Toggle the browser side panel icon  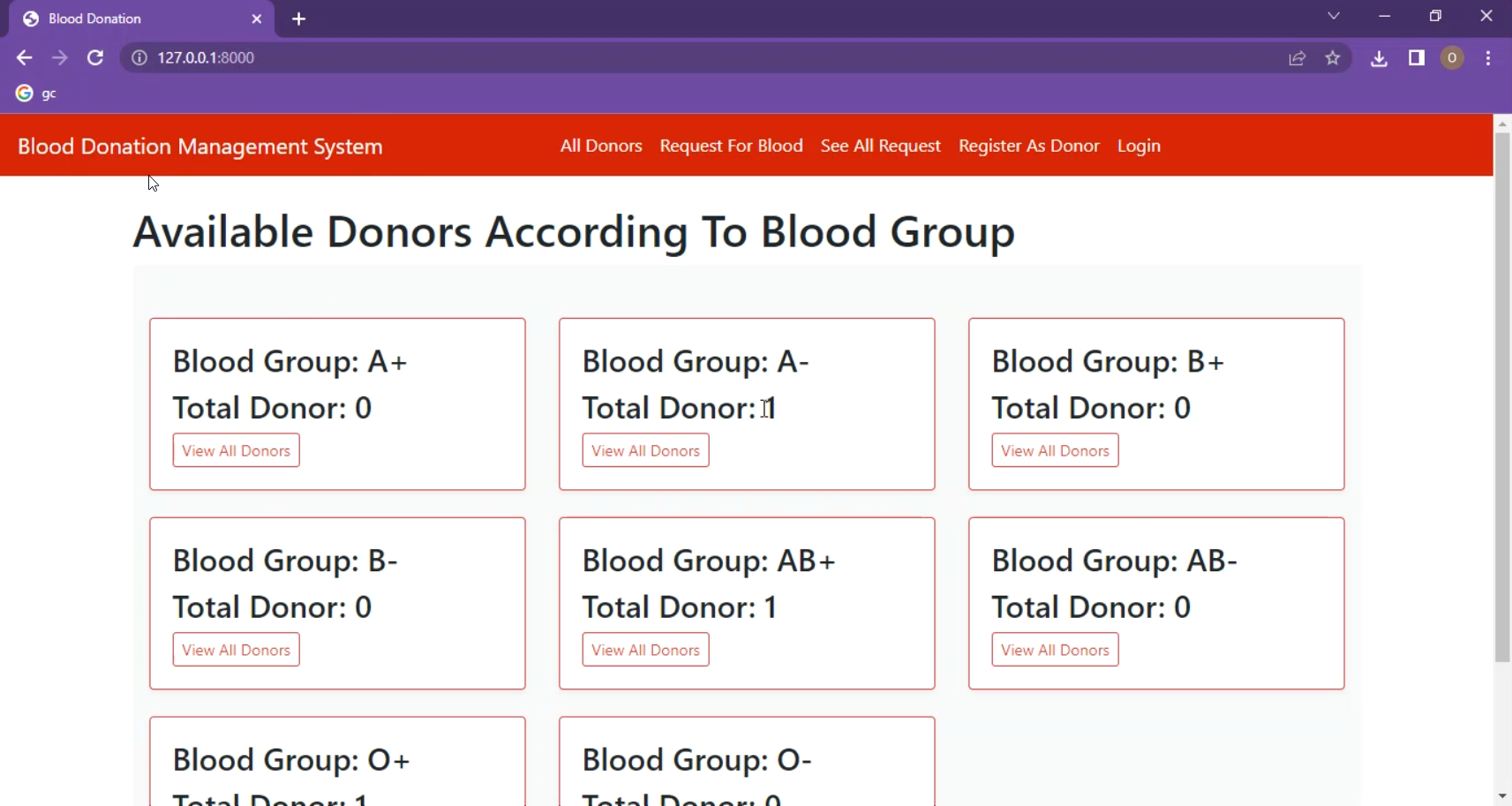[1416, 58]
